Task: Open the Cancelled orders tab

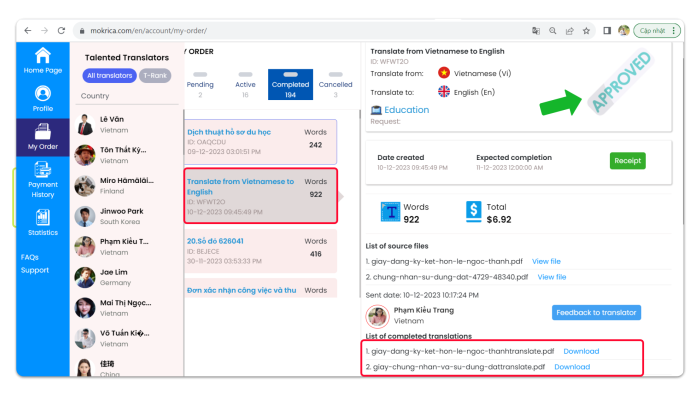Action: pyautogui.click(x=335, y=86)
